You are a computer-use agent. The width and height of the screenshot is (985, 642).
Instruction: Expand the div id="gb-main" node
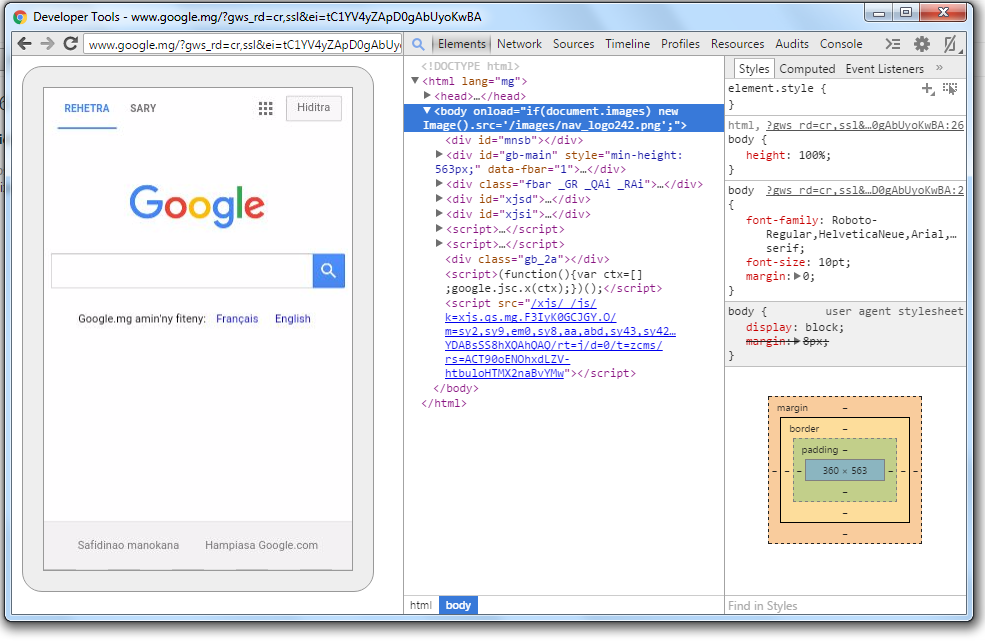[439, 154]
